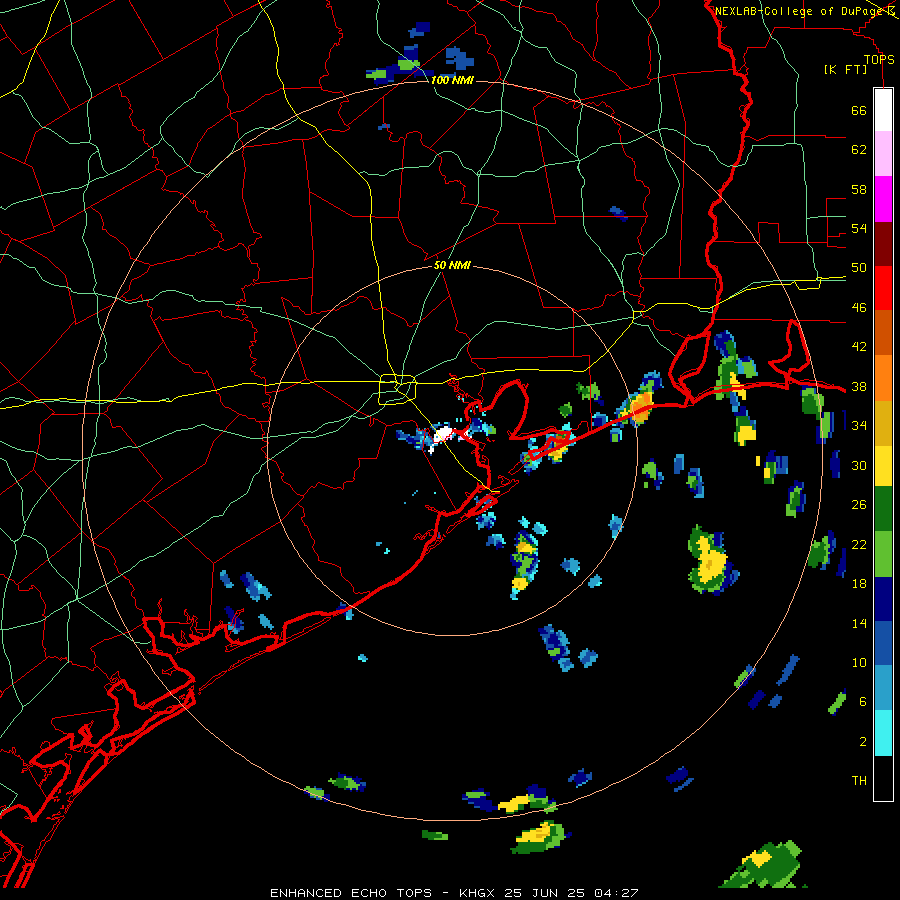This screenshot has height=900, width=900.
Task: Click the 'TH' threshold legend label
Action: (859, 781)
